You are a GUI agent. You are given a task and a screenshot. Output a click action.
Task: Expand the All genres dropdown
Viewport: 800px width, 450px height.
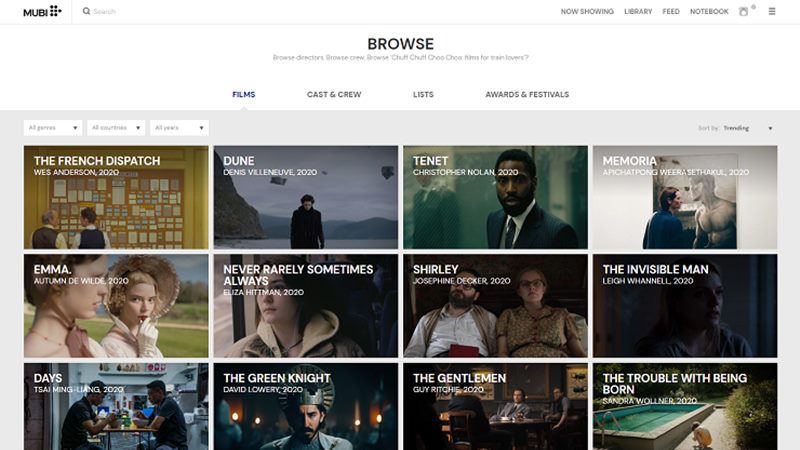click(x=53, y=128)
